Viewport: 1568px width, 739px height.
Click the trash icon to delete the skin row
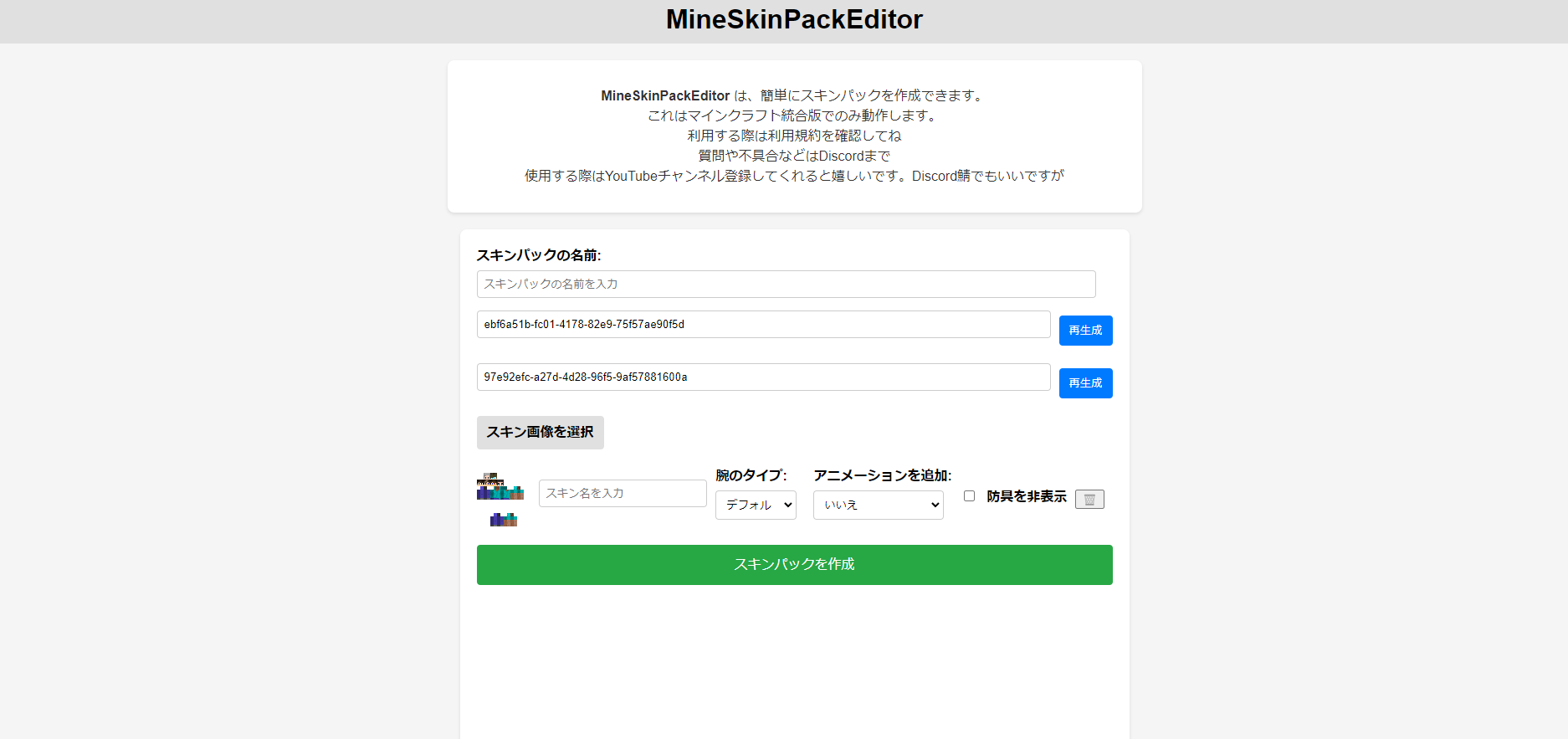1089,500
